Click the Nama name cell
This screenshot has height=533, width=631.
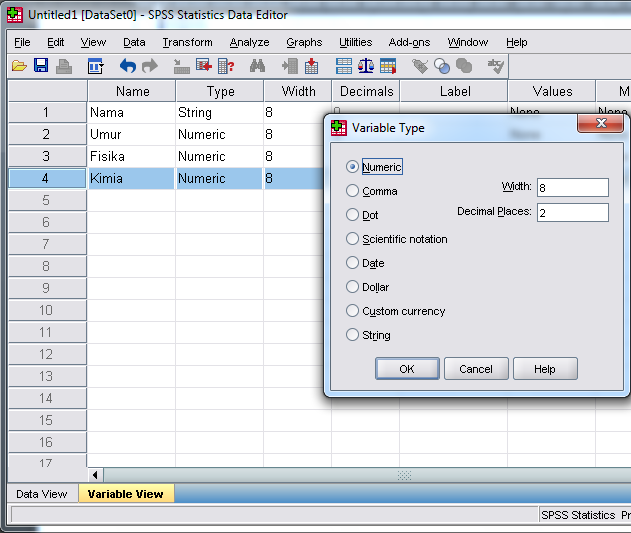[132, 112]
